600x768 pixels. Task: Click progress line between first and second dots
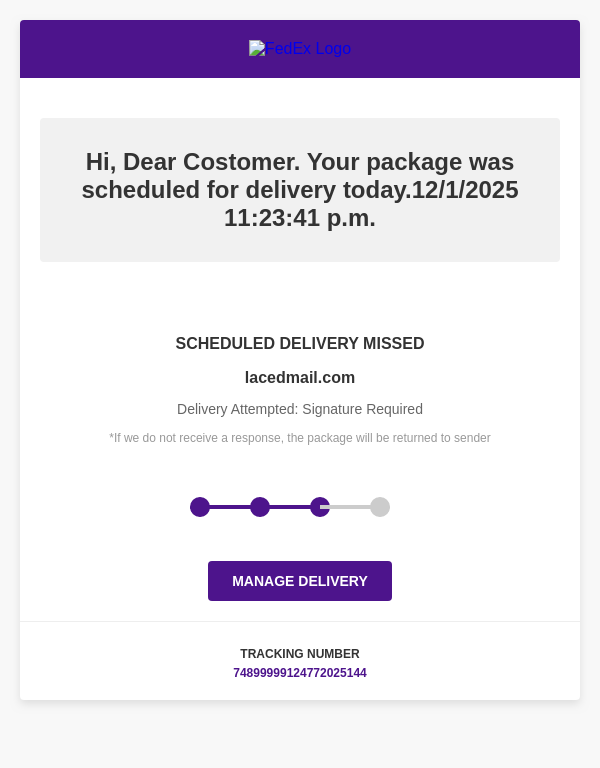tap(230, 507)
